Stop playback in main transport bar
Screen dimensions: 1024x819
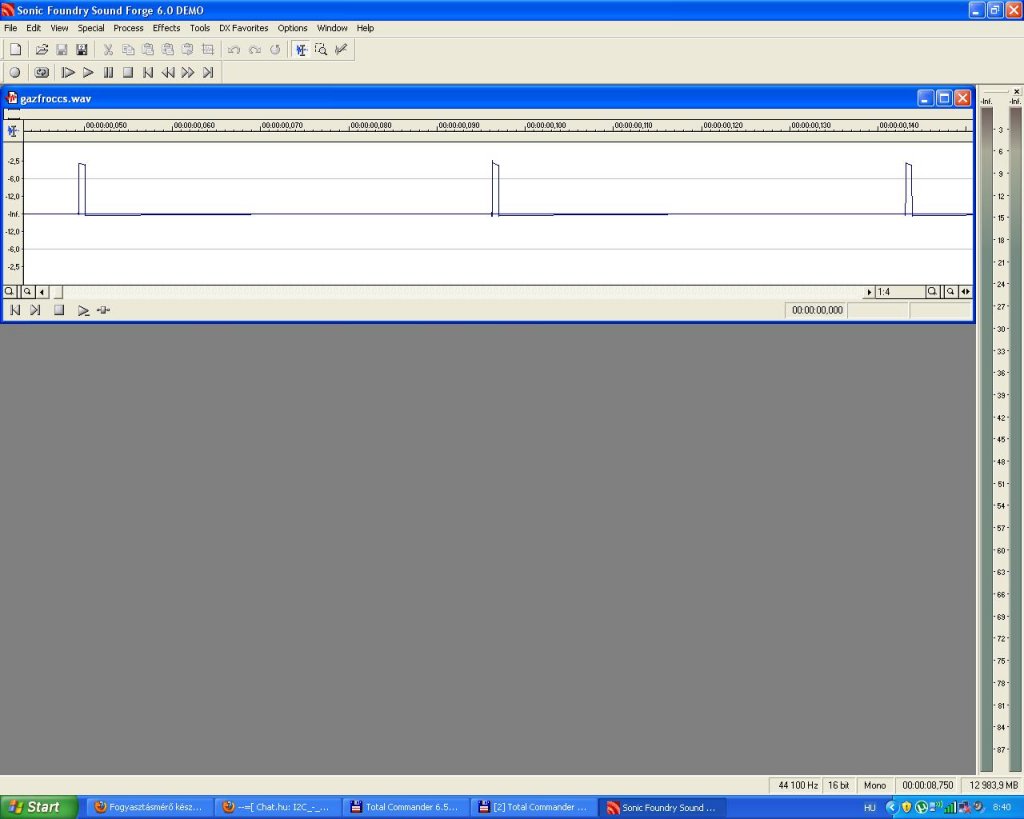pyautogui.click(x=128, y=72)
